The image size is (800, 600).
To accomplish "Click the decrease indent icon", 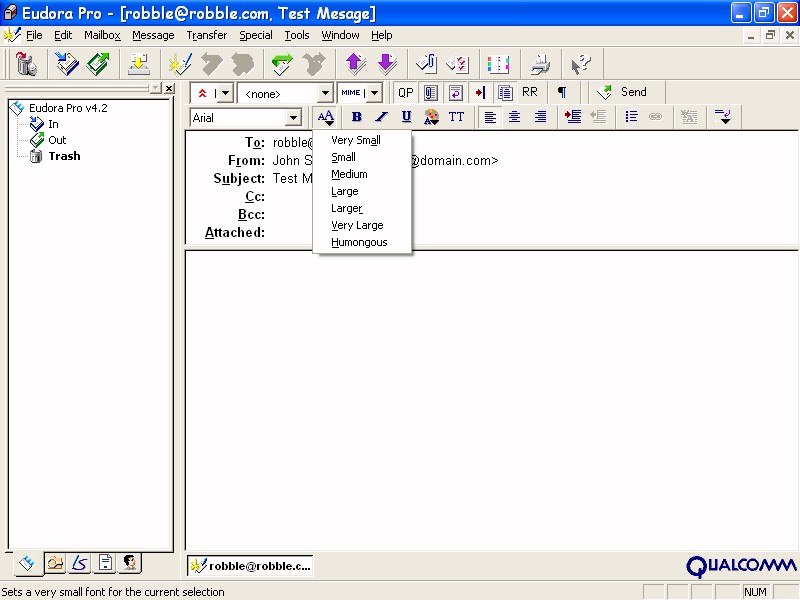I will point(598,117).
